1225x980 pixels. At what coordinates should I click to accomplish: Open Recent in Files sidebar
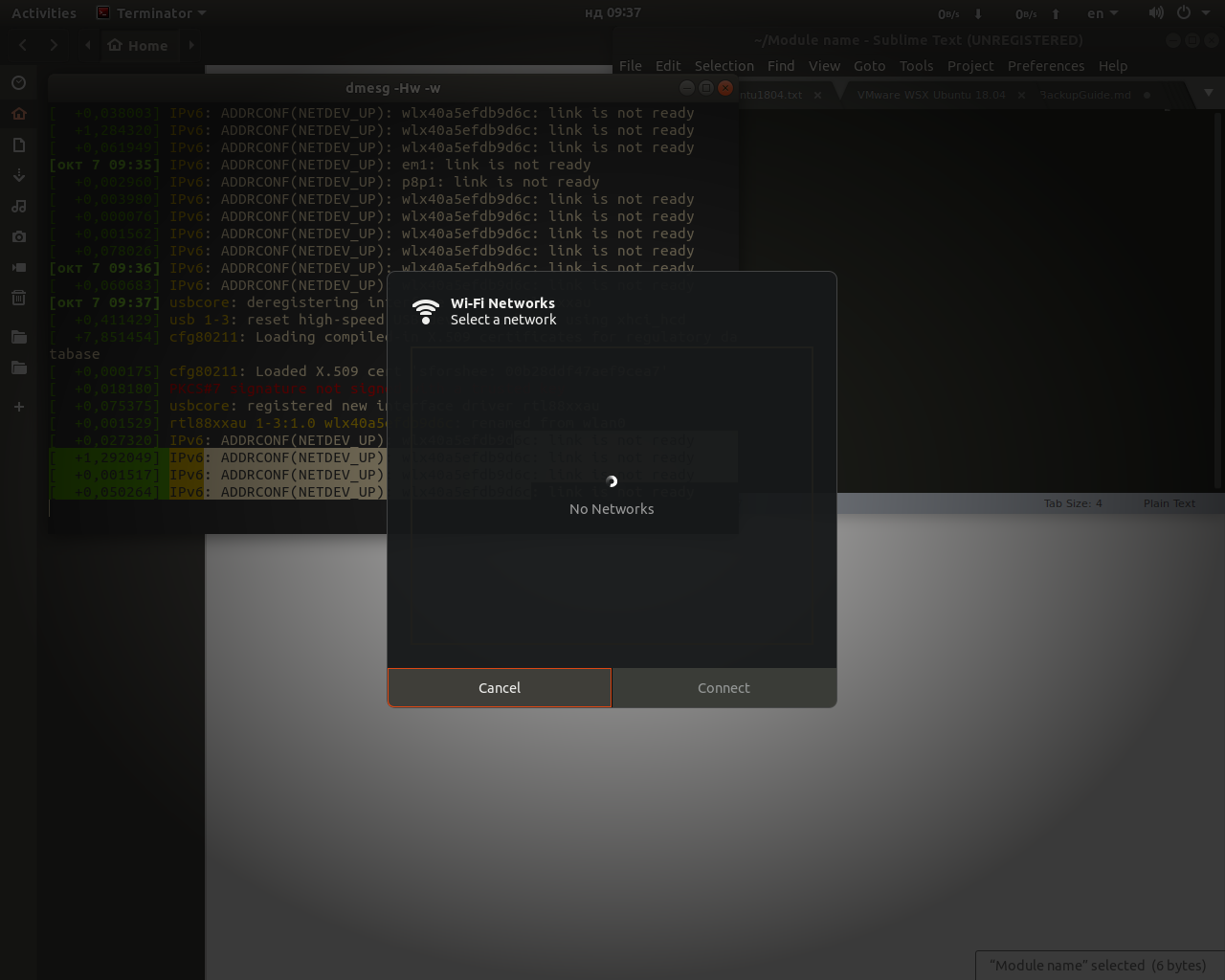tap(18, 83)
